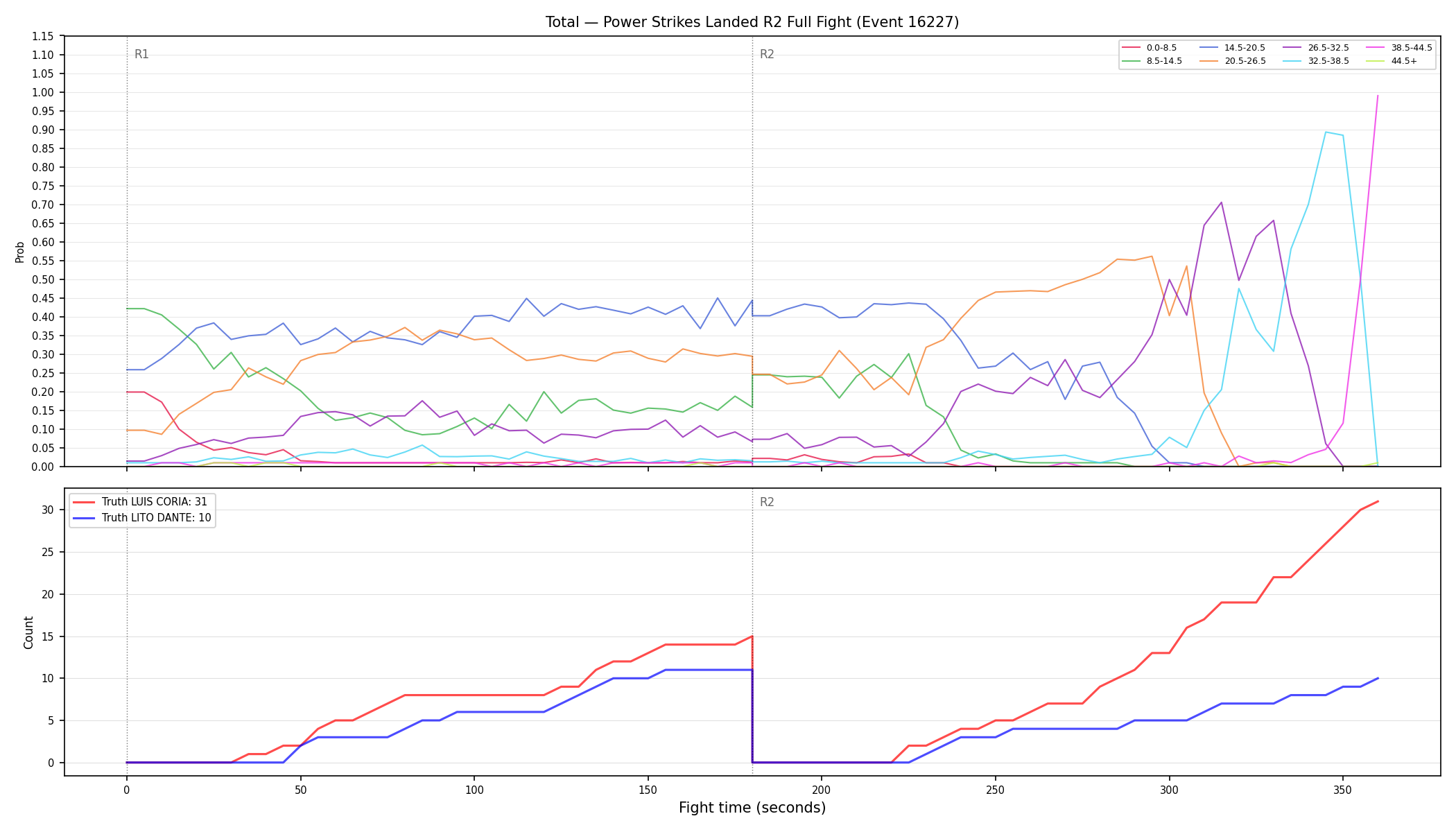Click the 1.15 tick on the Prob axis
Screen dimensions: 1456x832
[44, 36]
